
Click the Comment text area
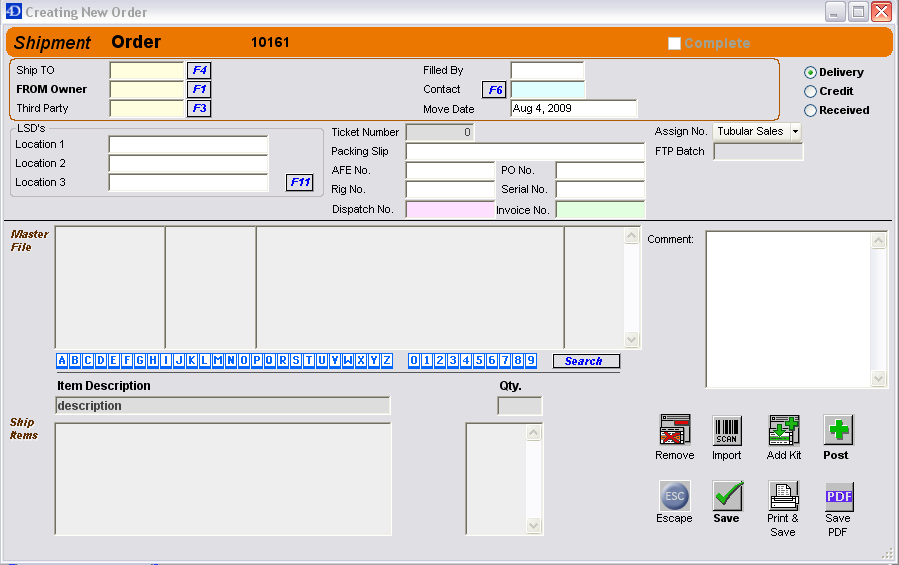788,310
